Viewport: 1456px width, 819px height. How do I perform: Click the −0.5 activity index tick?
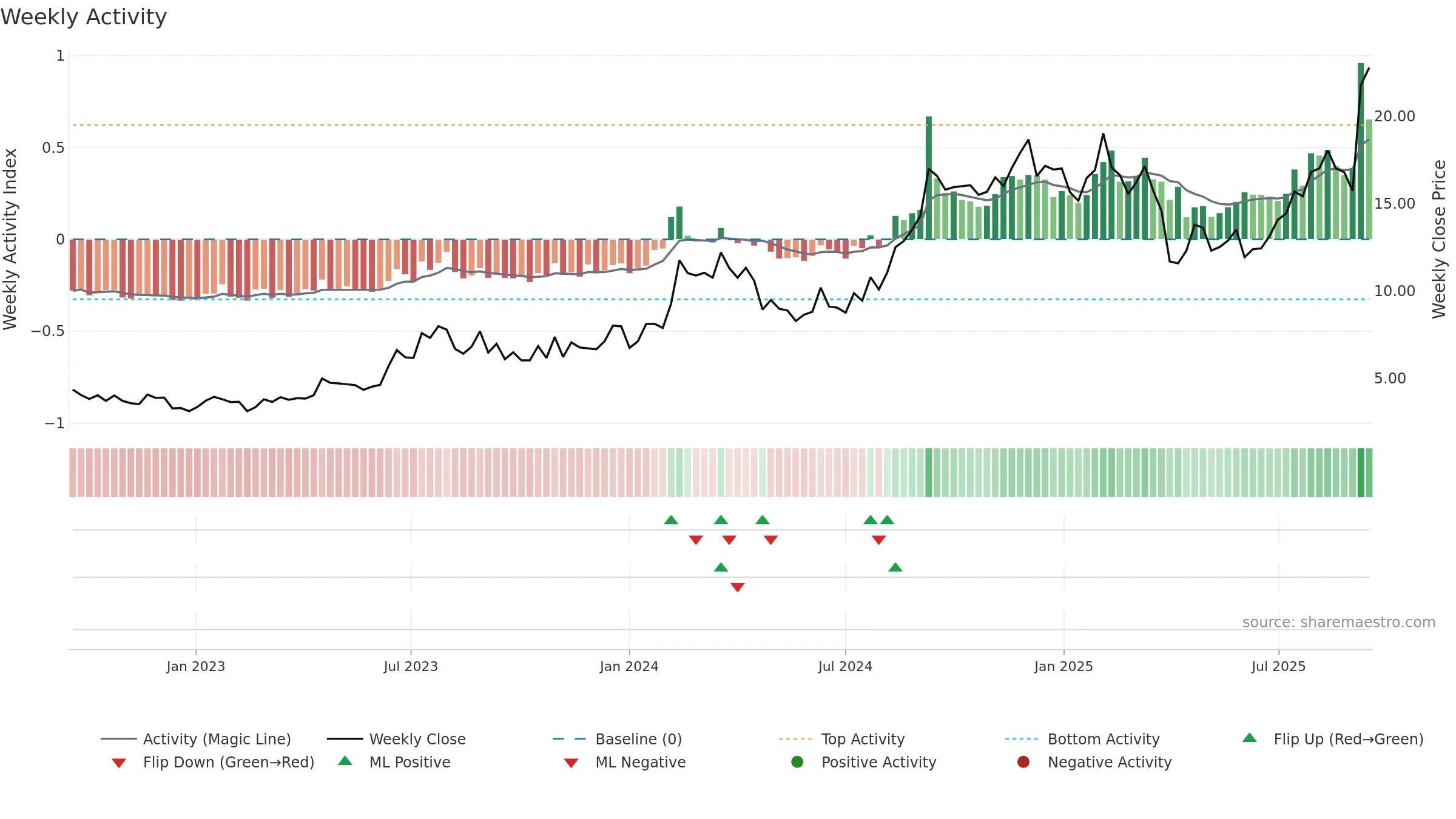tap(47, 331)
